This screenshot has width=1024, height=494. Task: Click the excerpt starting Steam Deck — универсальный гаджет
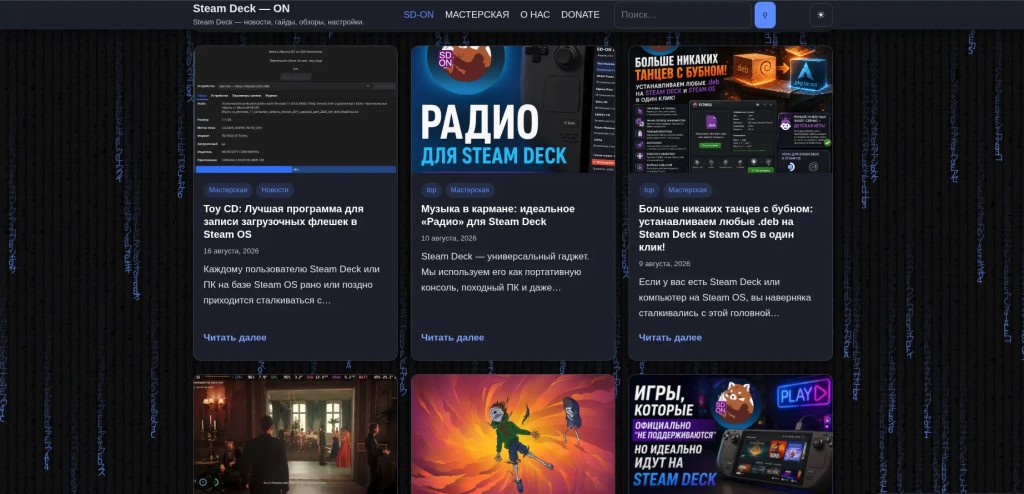click(505, 272)
